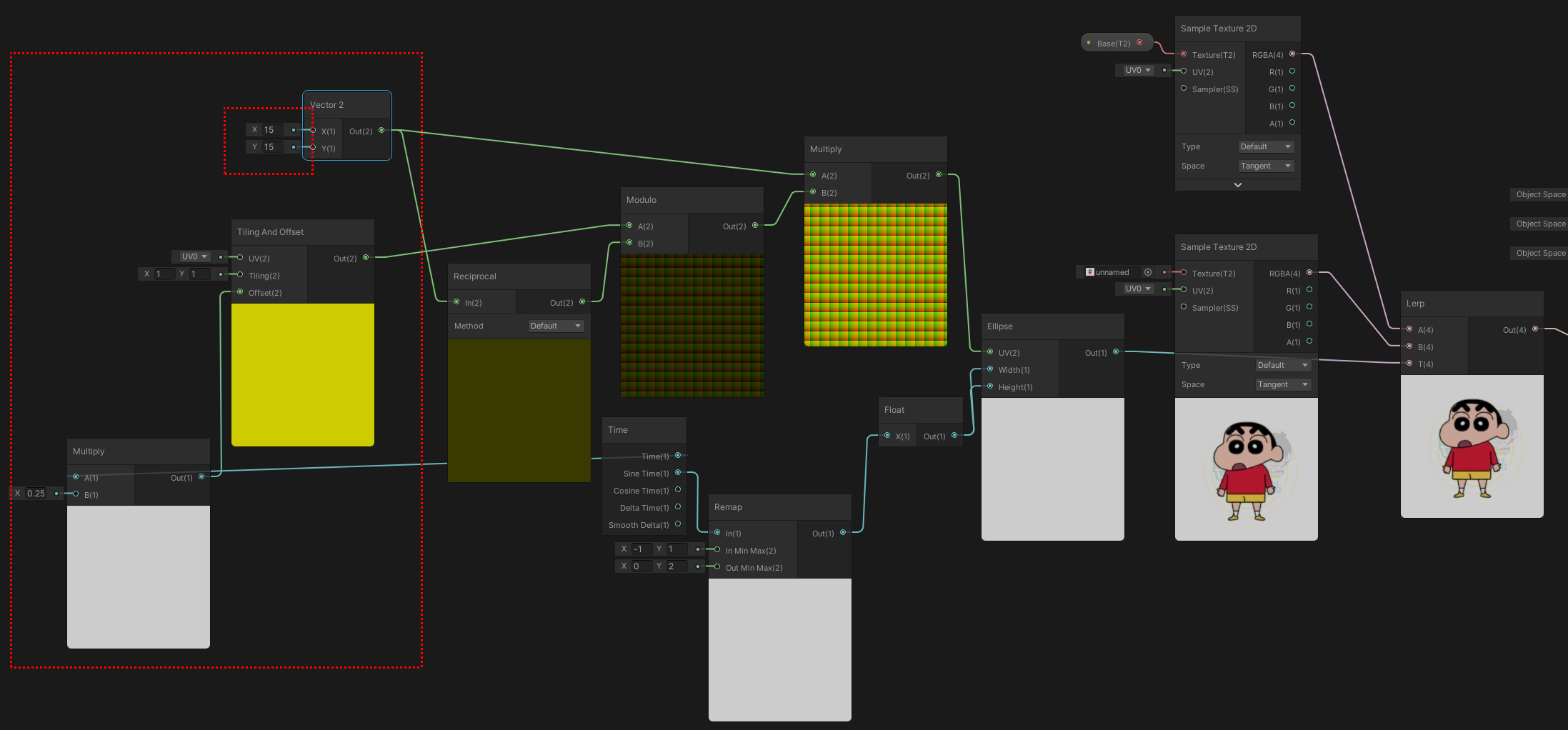
Task: Click the X(1) input port on Vector 2
Action: 313,130
